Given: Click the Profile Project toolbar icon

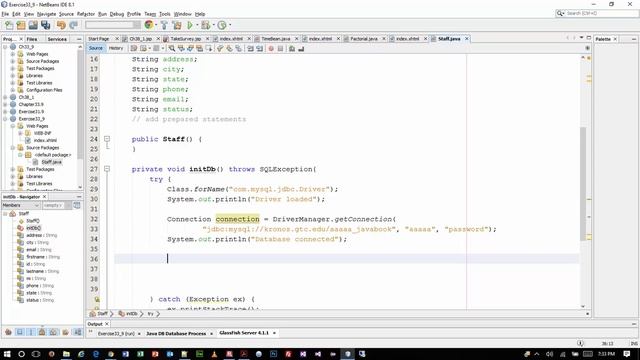Looking at the screenshot, I should coord(222,25).
